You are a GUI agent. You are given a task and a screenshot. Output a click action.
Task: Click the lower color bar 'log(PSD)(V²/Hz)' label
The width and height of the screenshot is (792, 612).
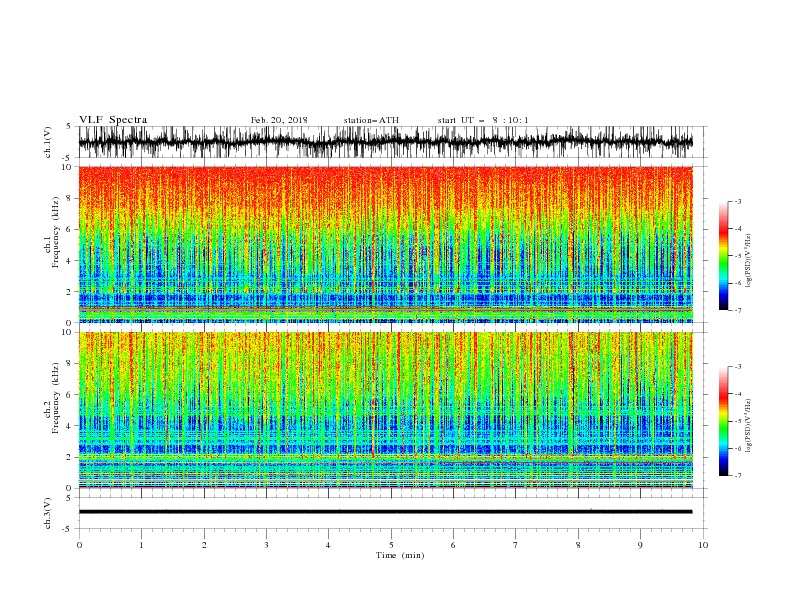point(748,425)
